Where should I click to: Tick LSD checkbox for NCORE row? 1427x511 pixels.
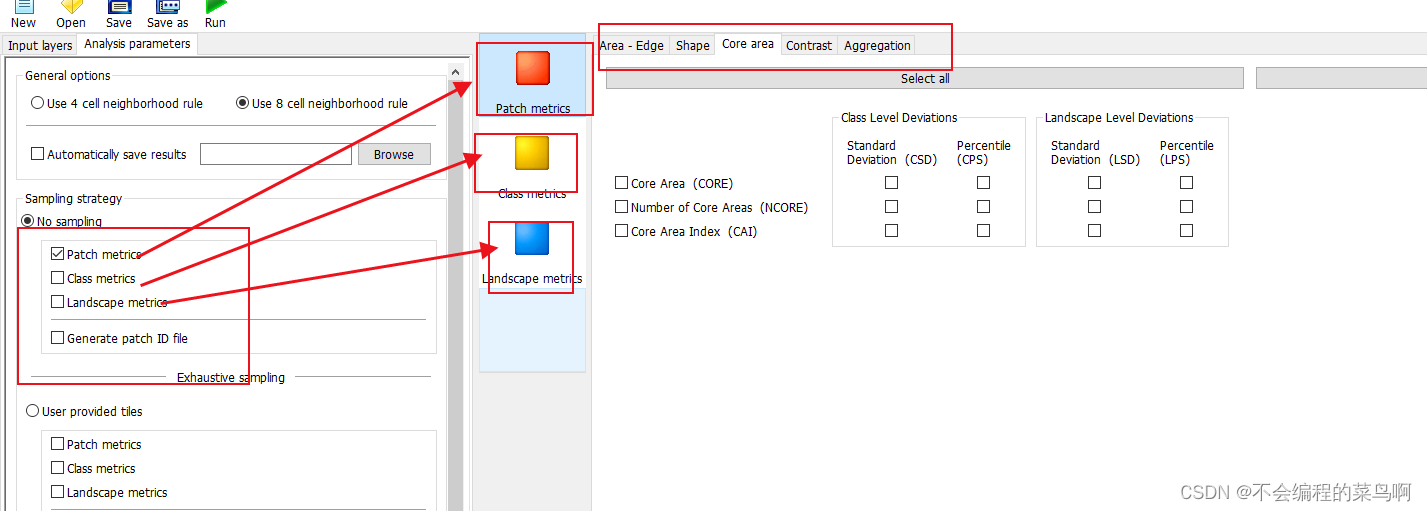click(1095, 207)
